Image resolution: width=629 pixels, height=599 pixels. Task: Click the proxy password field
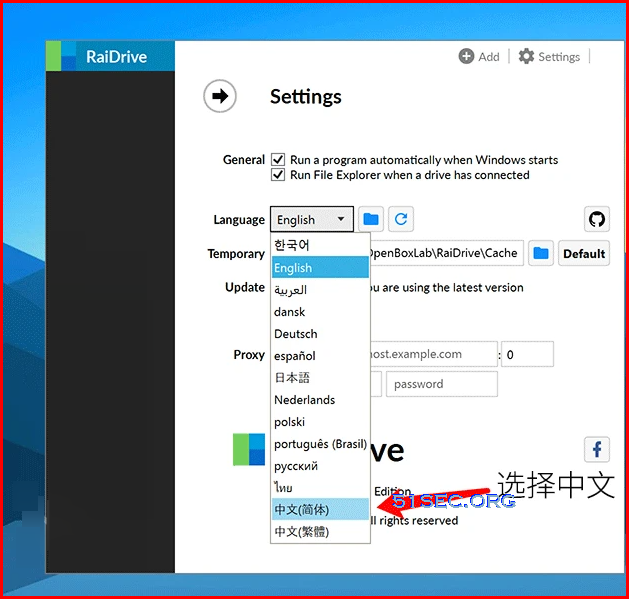[442, 384]
